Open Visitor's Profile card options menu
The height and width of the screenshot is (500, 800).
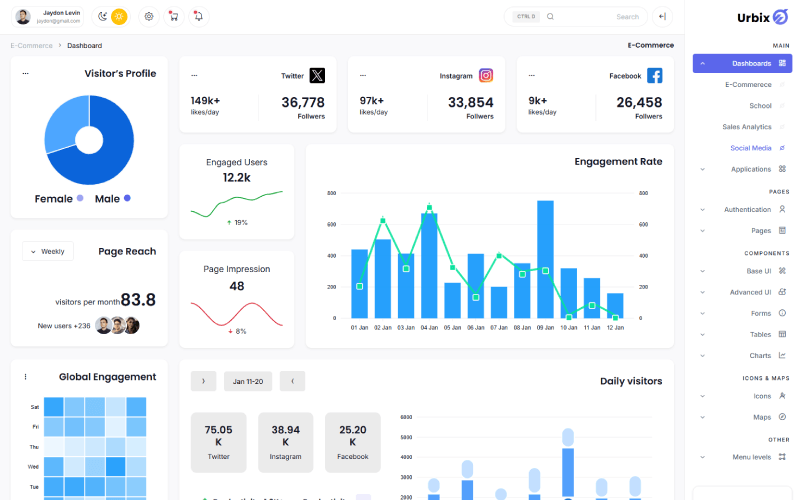pyautogui.click(x=25, y=74)
